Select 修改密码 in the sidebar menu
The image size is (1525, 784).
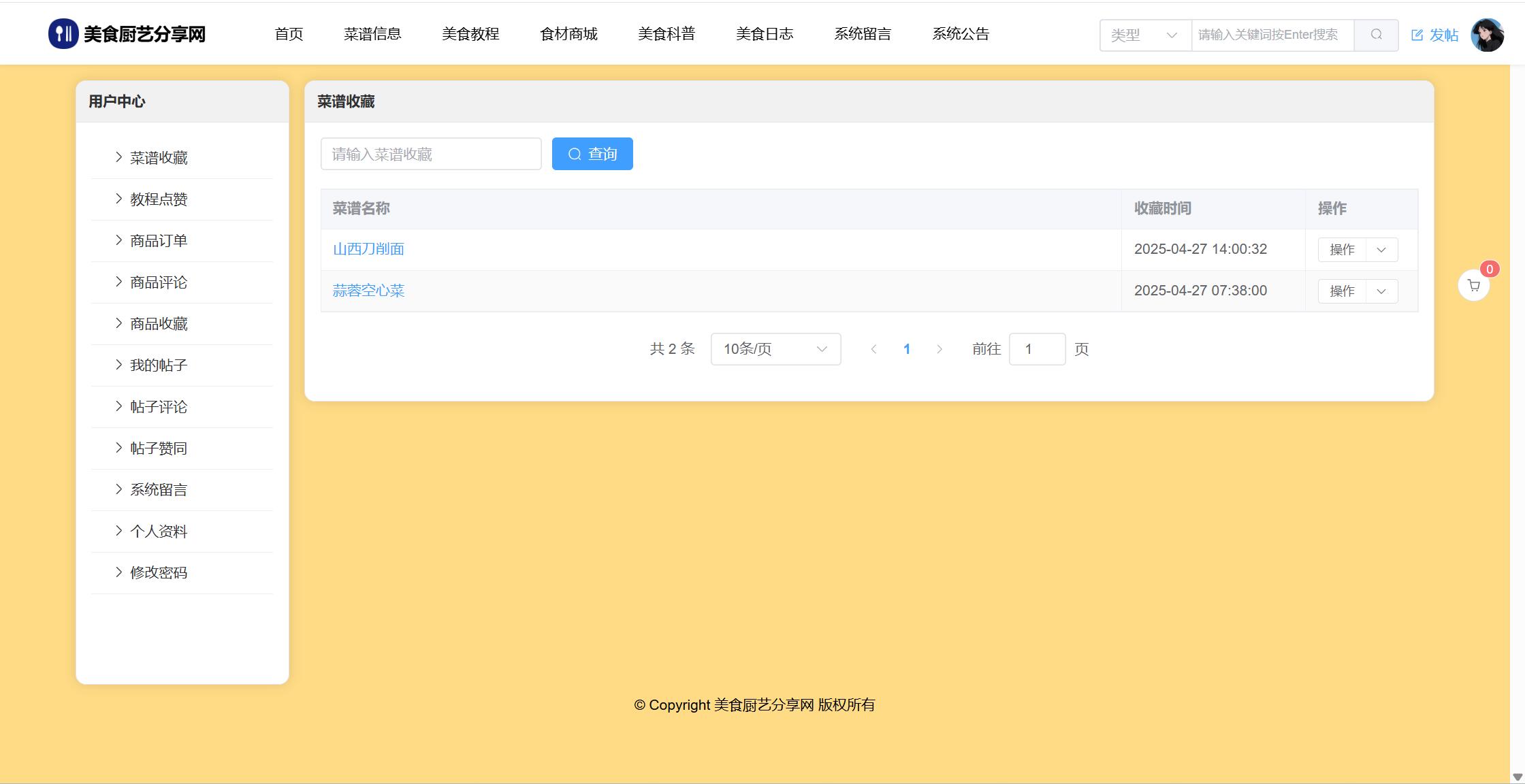click(x=159, y=573)
